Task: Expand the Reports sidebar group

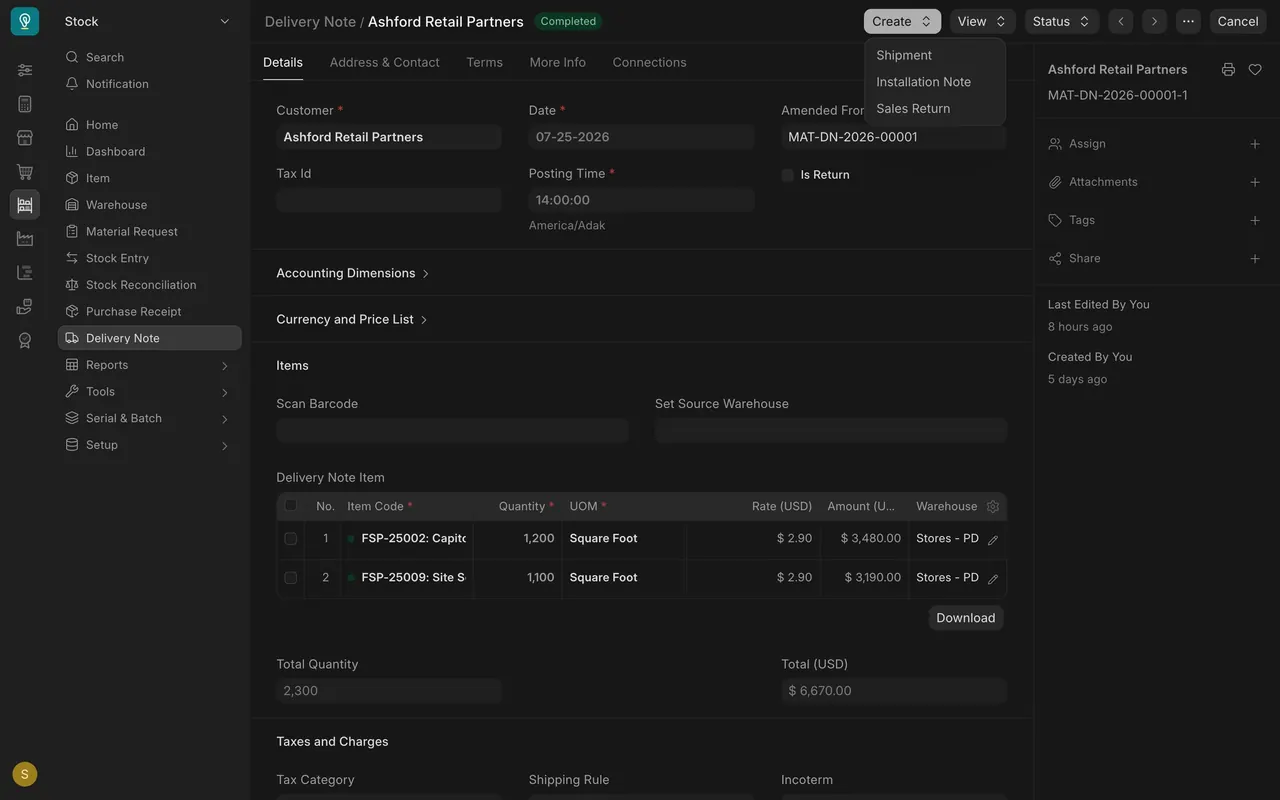Action: pyautogui.click(x=150, y=365)
